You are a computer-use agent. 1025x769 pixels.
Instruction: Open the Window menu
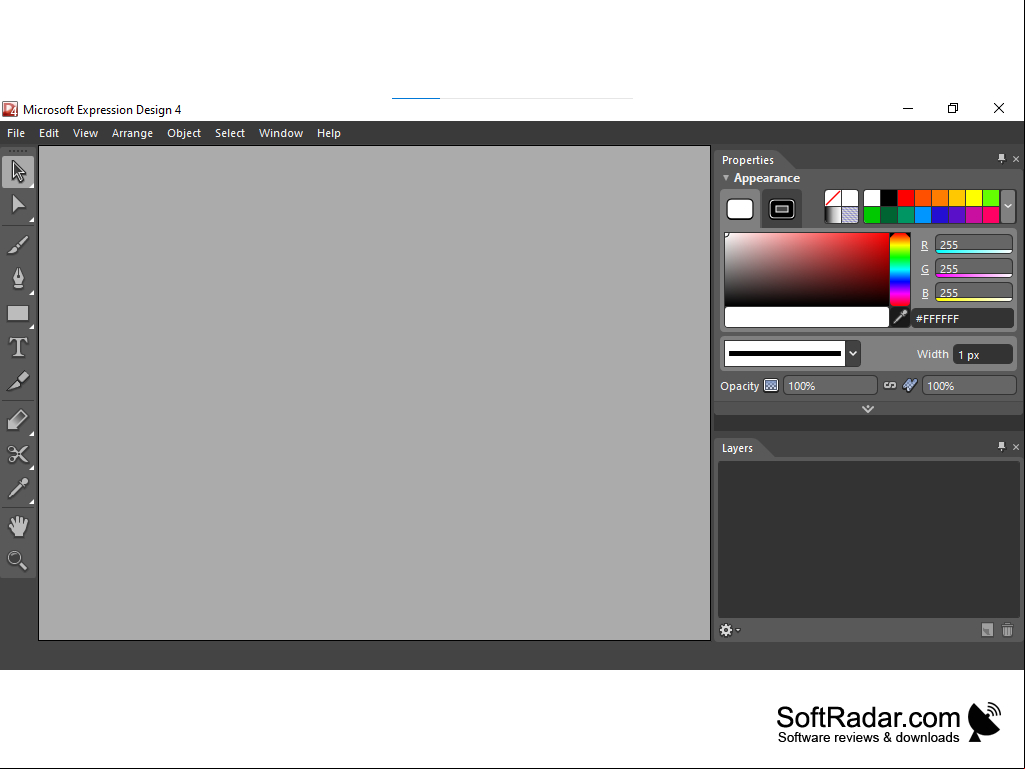[281, 133]
